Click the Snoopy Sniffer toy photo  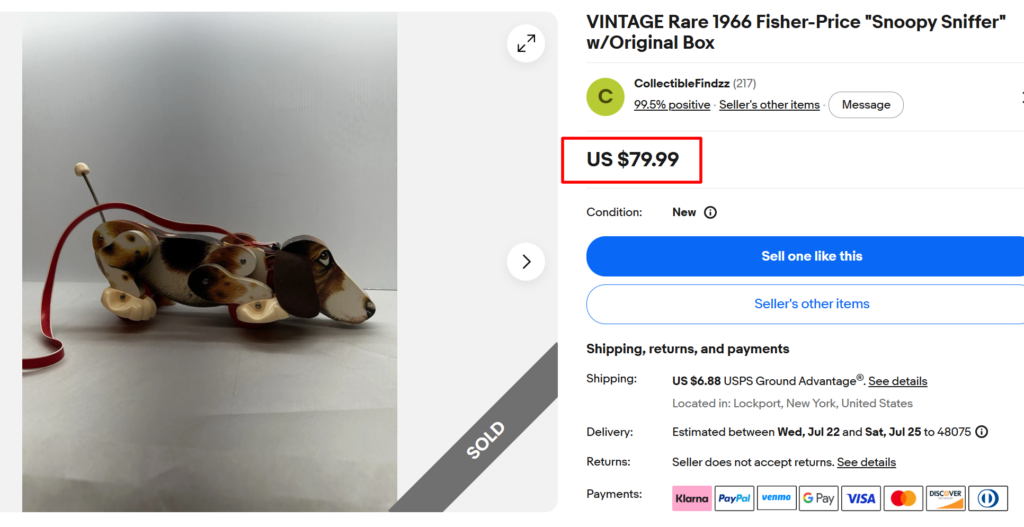pos(210,262)
